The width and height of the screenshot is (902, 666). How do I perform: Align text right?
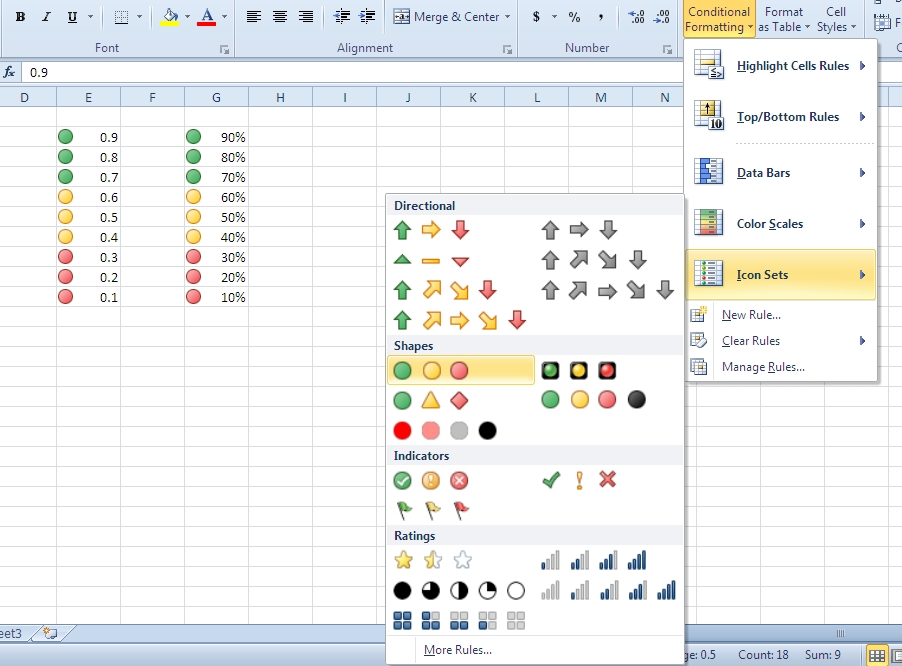tap(306, 17)
